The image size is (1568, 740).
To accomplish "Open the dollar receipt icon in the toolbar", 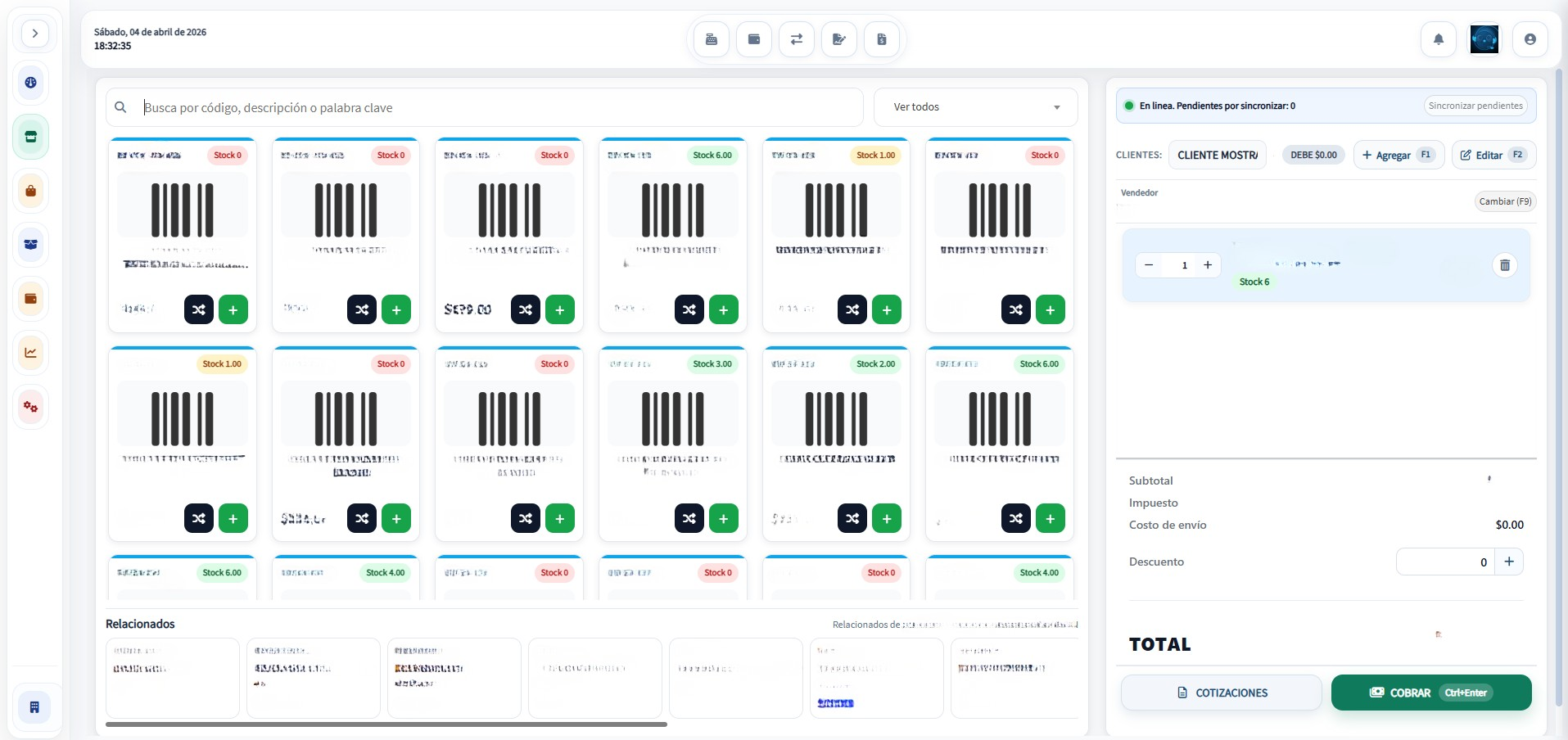I will (x=881, y=38).
